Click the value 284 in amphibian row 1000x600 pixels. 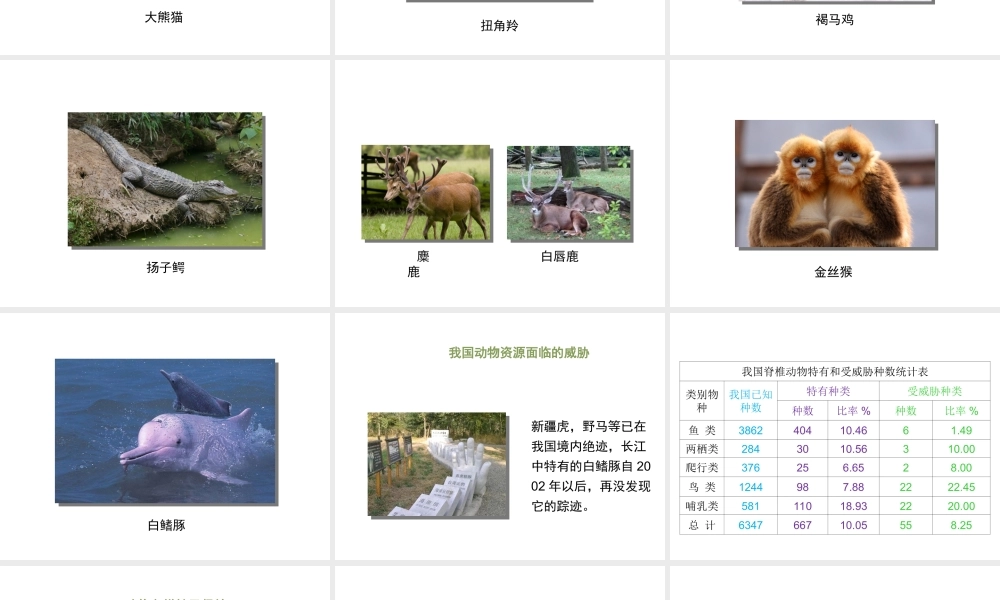point(751,449)
